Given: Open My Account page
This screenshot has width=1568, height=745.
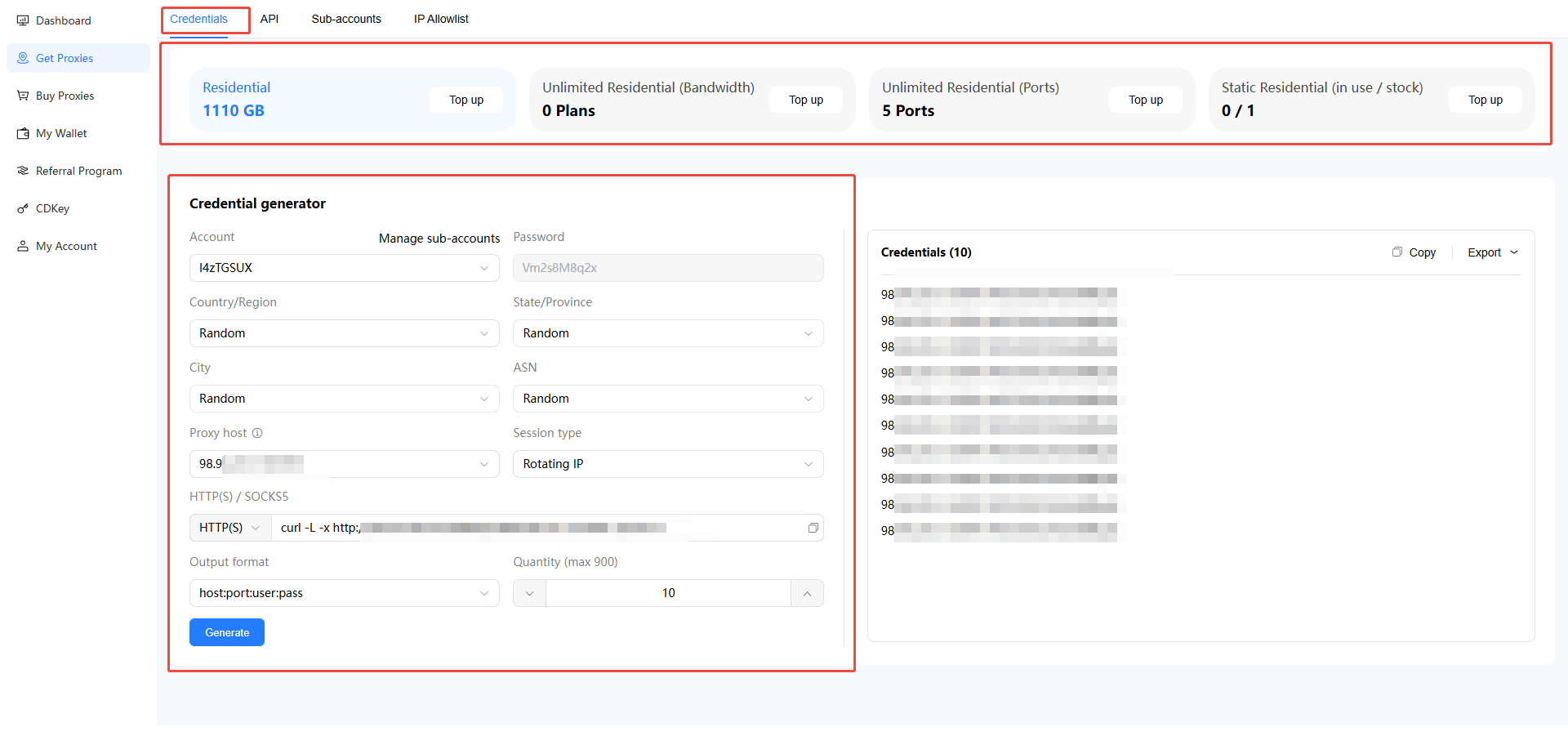Looking at the screenshot, I should point(78,246).
